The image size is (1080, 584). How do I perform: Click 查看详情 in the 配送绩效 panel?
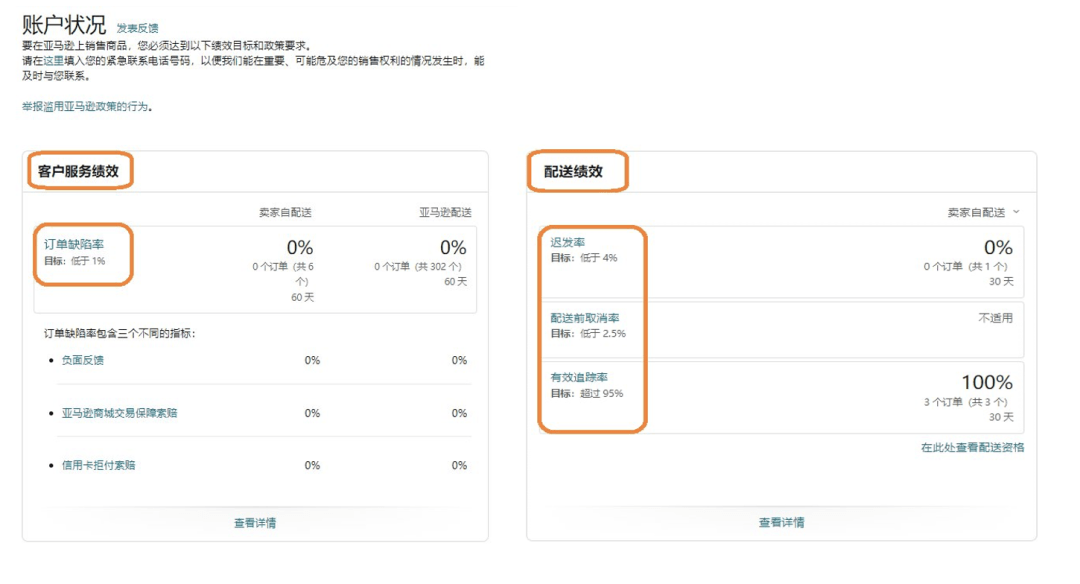[x=781, y=522]
